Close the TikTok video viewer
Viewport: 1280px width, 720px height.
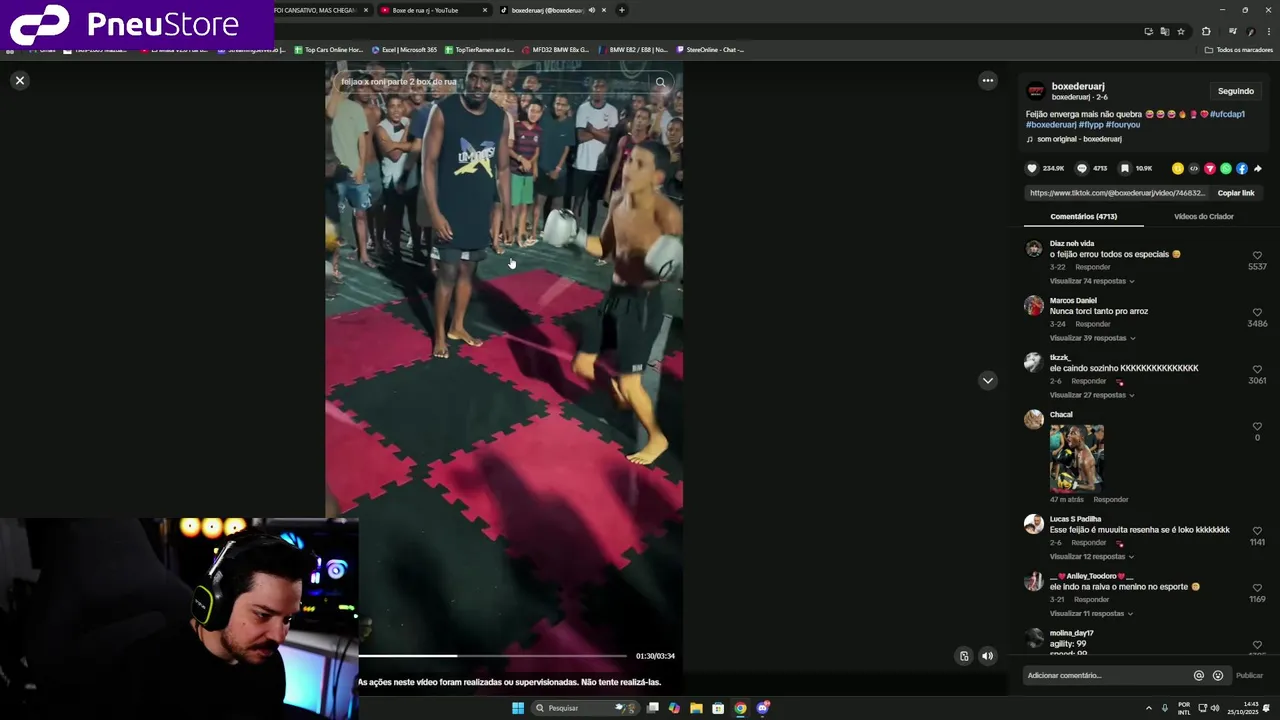[x=19, y=80]
